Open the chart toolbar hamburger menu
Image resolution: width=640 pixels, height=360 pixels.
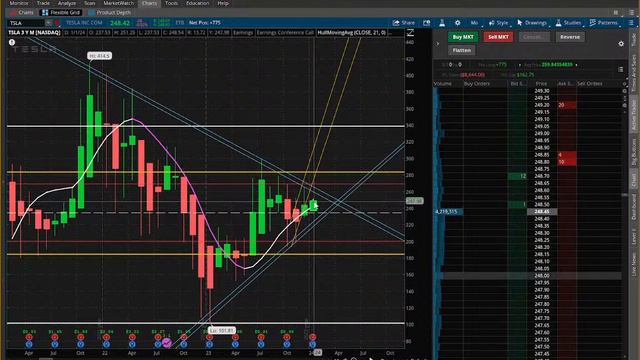(631, 23)
